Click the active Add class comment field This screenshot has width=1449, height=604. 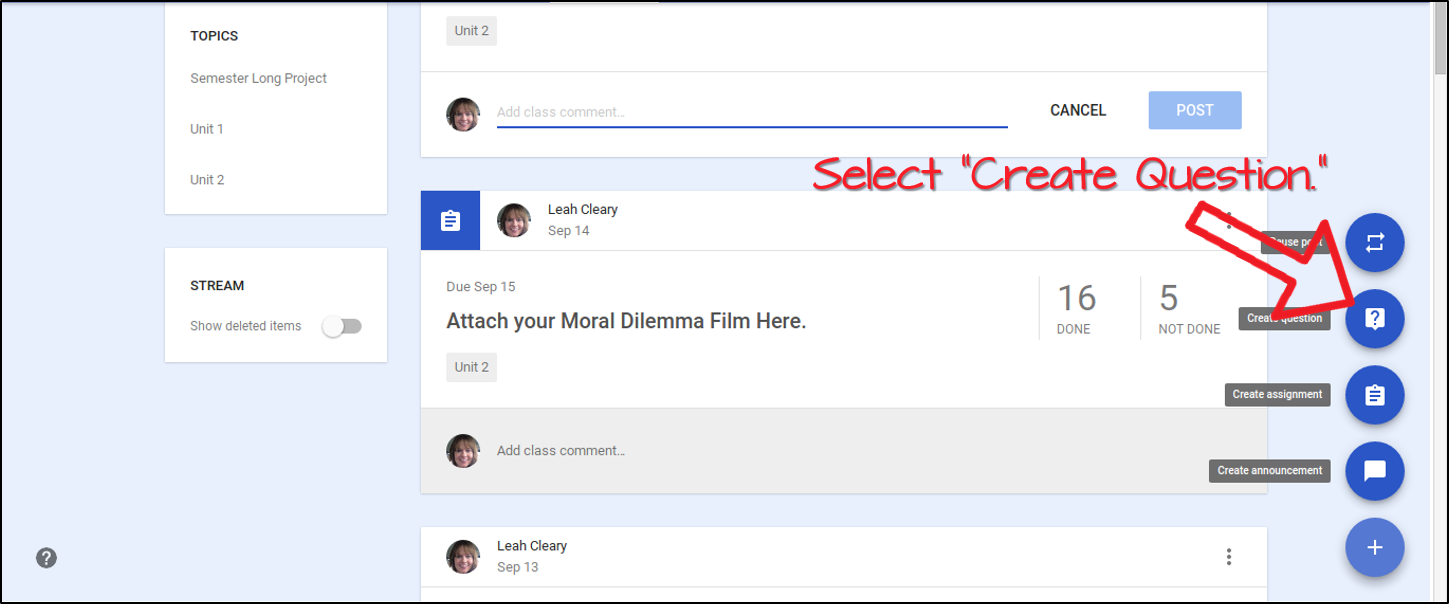tap(750, 112)
